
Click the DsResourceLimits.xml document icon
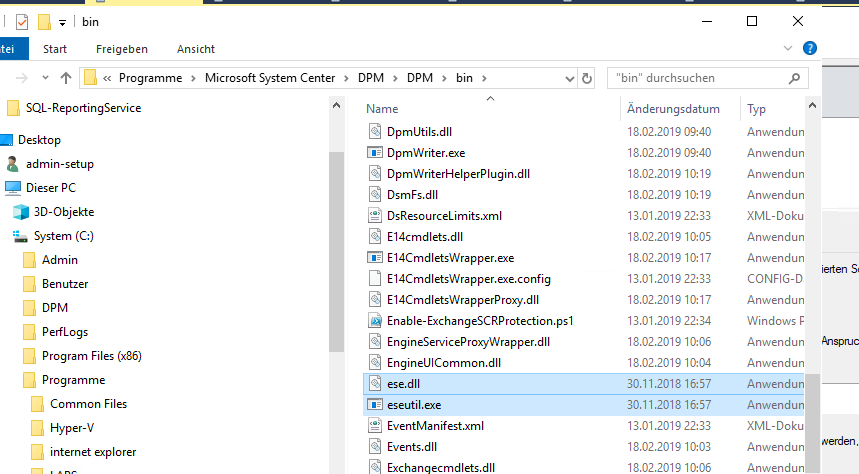coord(375,215)
